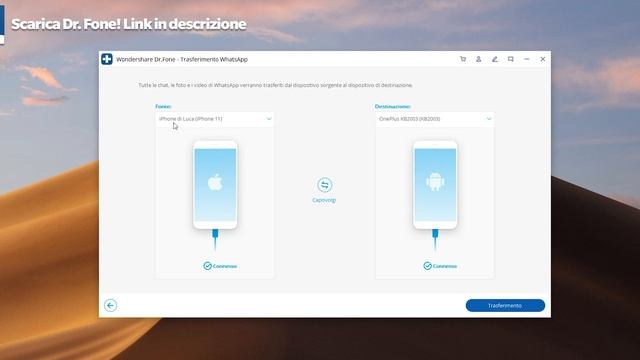
Task: Close the Dr.Fone window
Action: point(543,59)
